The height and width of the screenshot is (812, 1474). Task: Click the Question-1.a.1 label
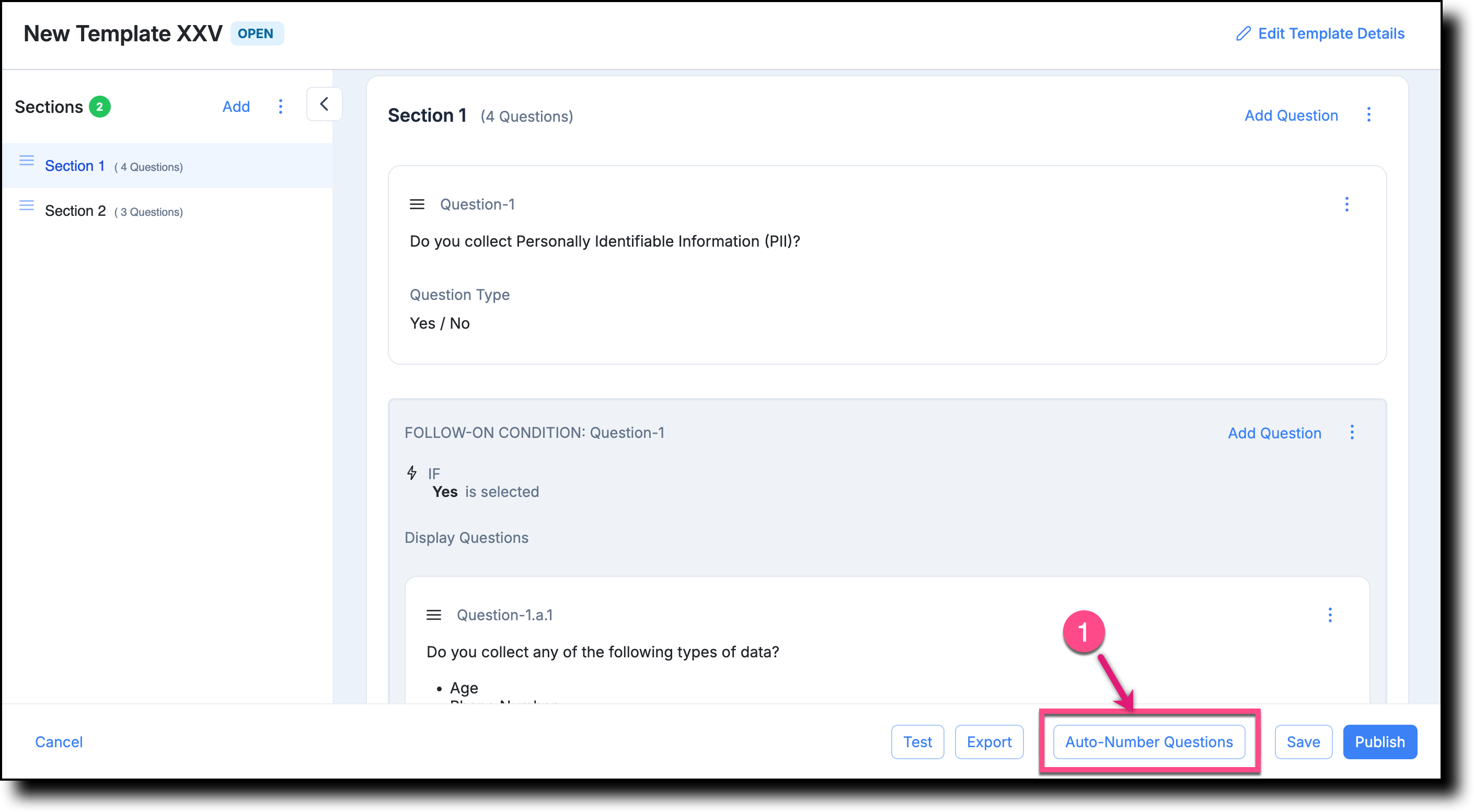coord(505,614)
